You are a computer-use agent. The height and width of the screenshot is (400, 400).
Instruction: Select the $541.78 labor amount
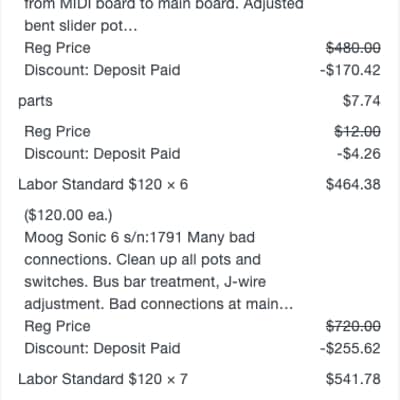tap(353, 379)
